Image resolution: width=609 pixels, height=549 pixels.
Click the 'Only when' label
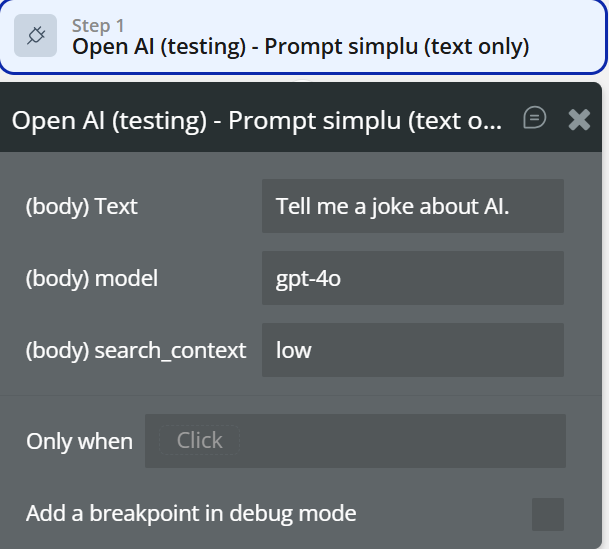click(x=79, y=441)
